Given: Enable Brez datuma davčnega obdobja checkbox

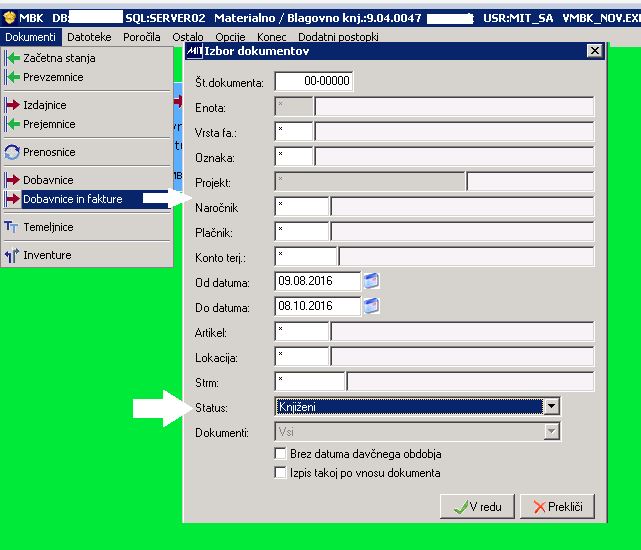Looking at the screenshot, I should coord(280,453).
